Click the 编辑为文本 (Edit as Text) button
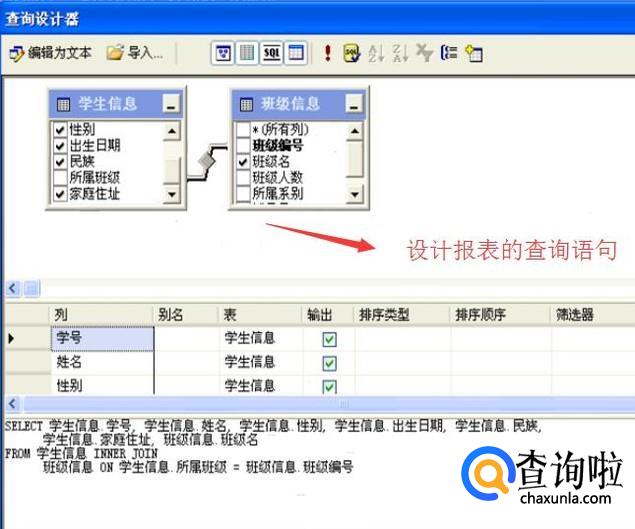Image resolution: width=635 pixels, height=529 pixels. click(50, 53)
